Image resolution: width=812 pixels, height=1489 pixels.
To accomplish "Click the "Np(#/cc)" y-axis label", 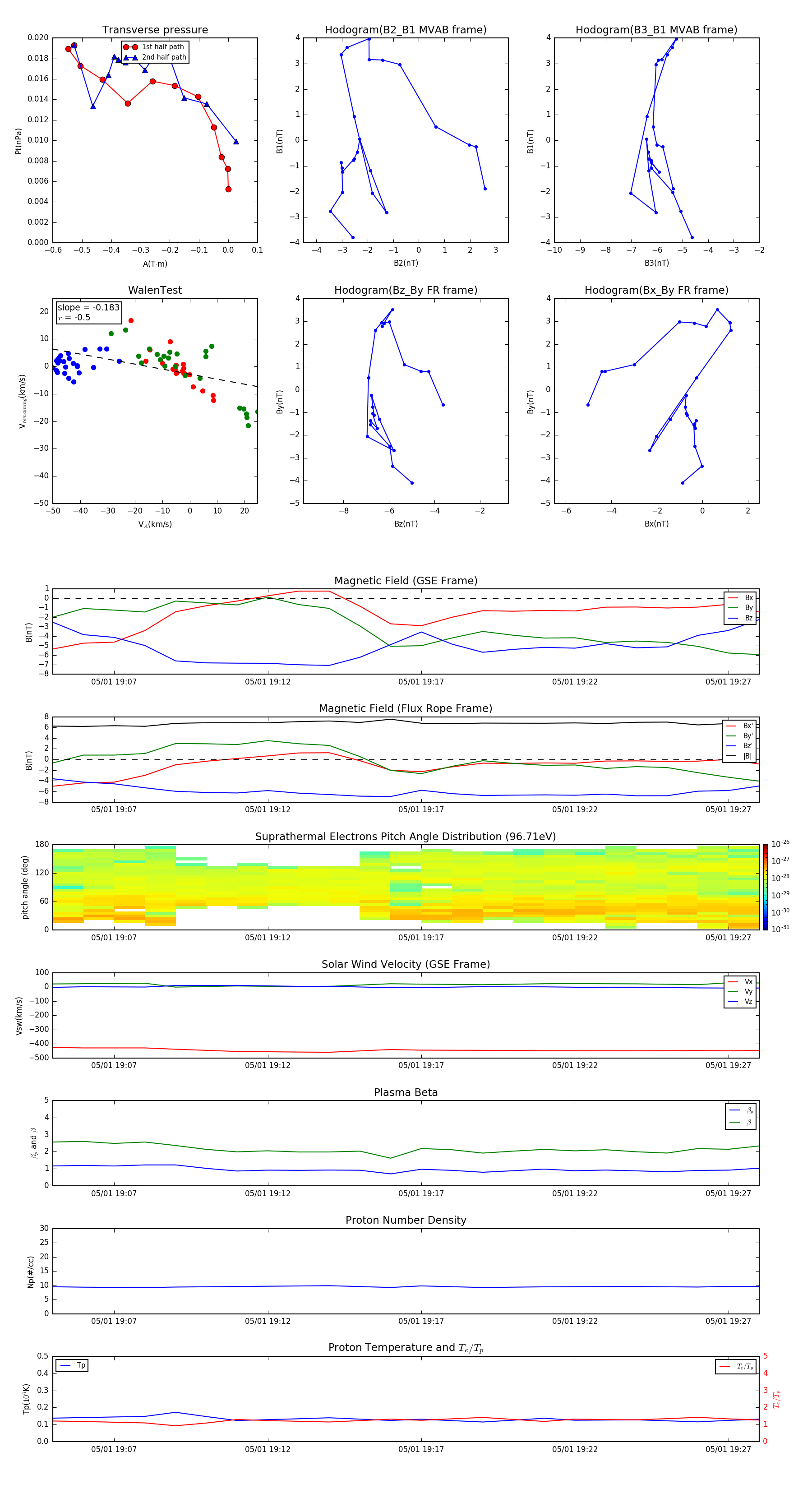I will (31, 1272).
